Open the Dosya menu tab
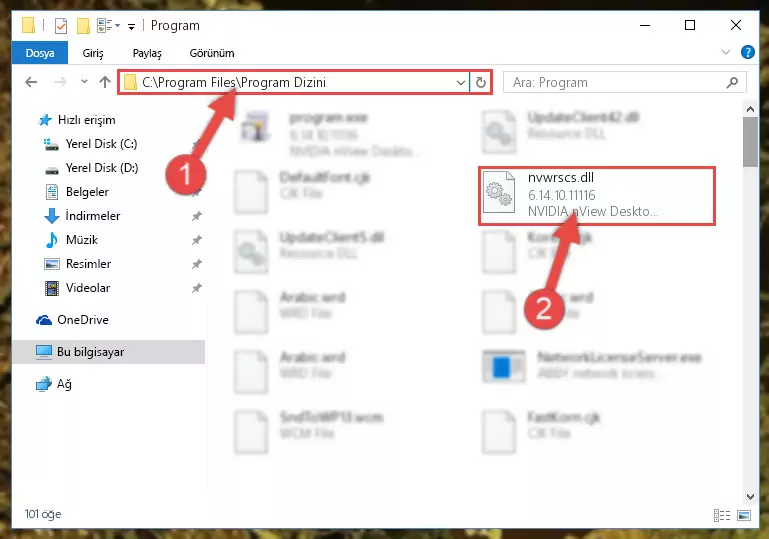769x539 pixels. coord(40,53)
